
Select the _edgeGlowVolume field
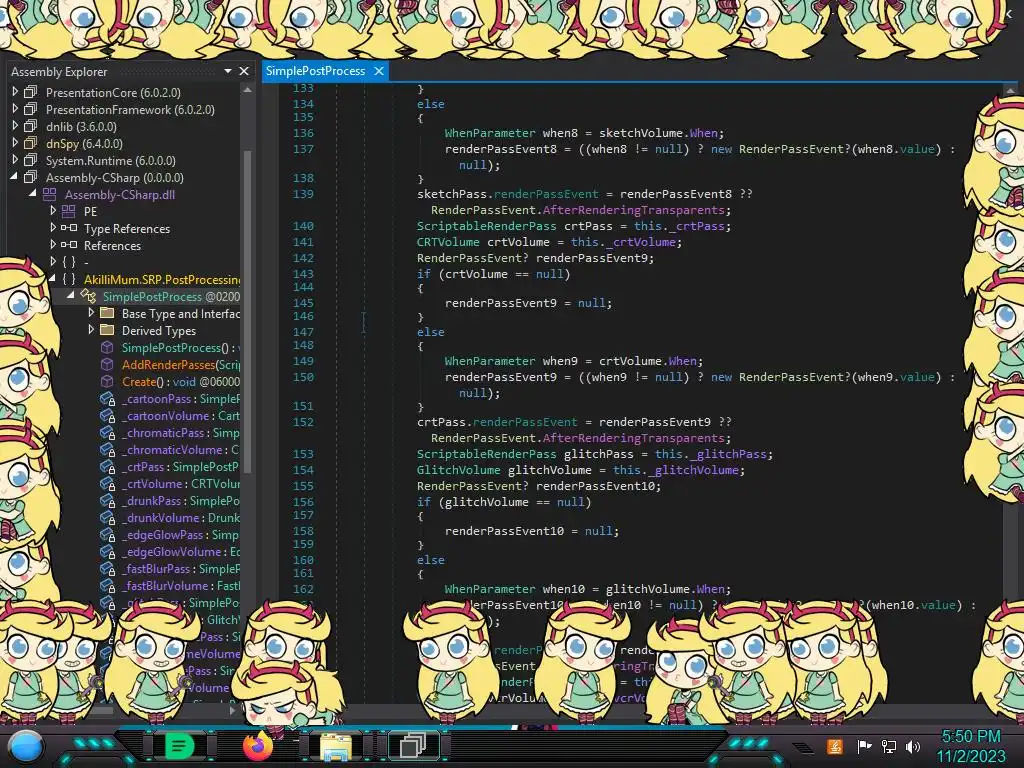(181, 552)
